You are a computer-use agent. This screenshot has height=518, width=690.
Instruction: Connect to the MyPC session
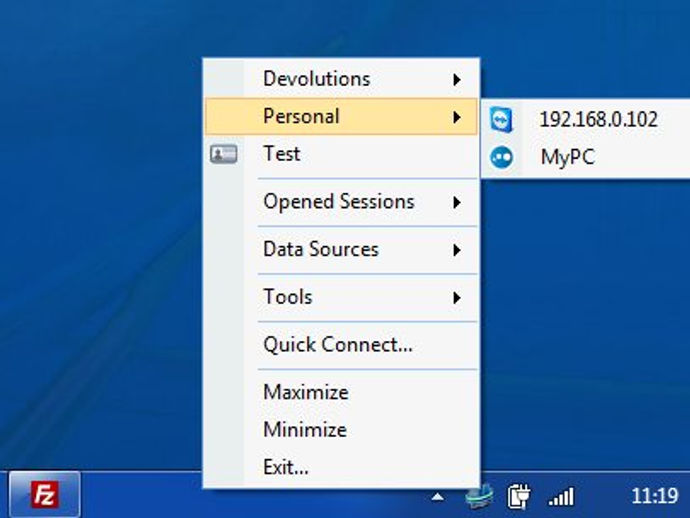pos(587,157)
